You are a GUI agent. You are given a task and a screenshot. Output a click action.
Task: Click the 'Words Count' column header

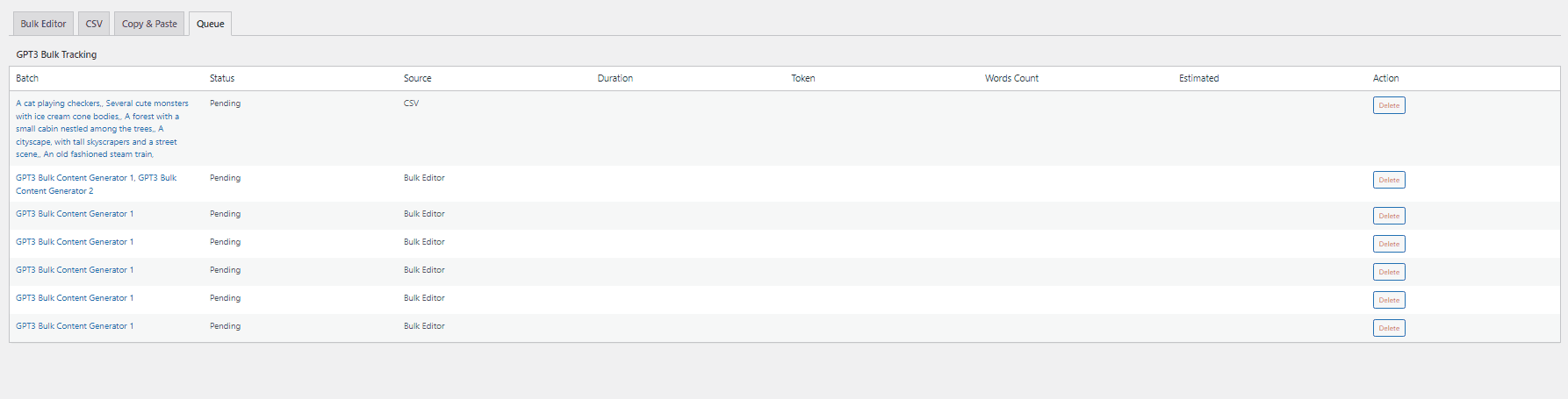coord(1011,78)
